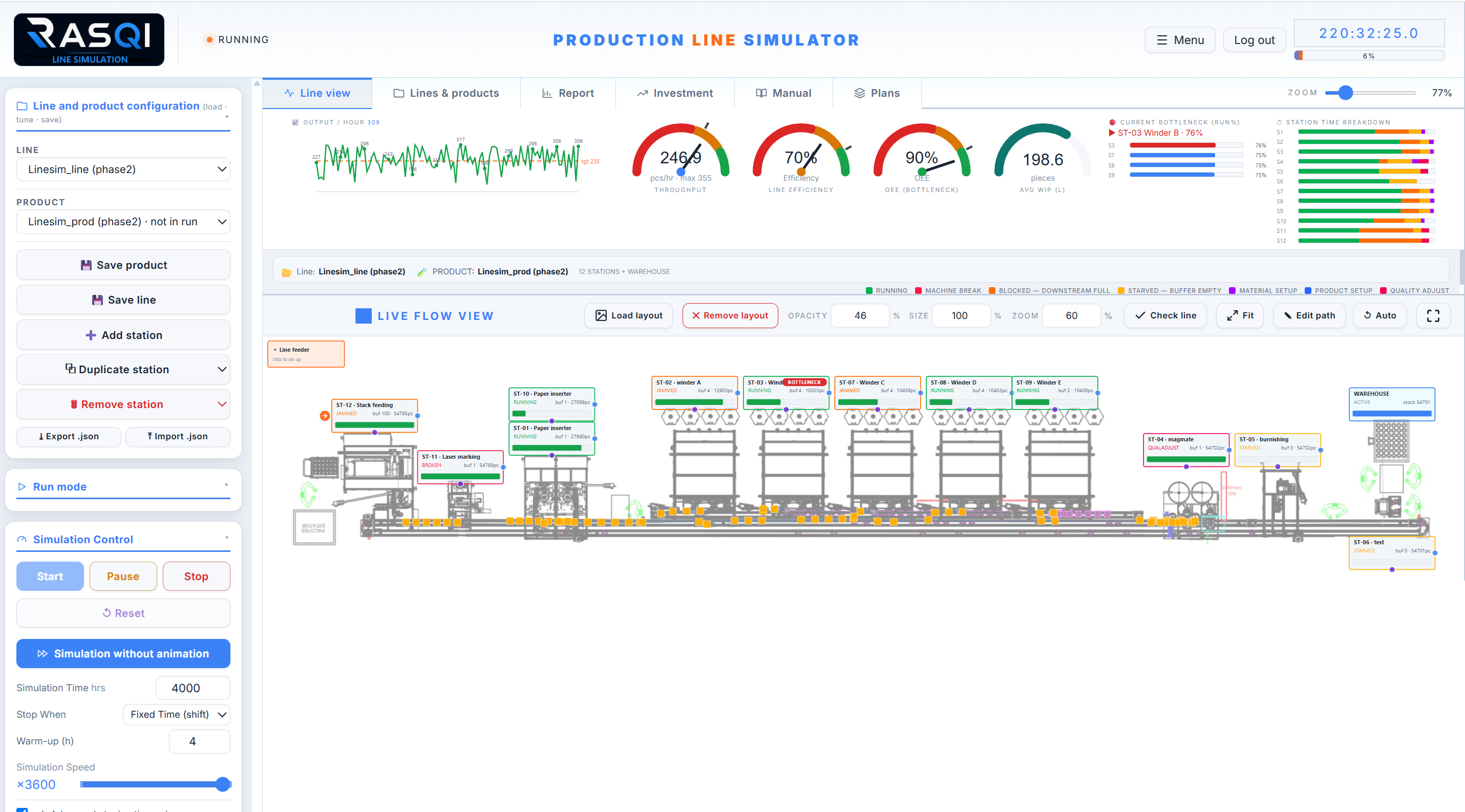Click the RASQI Line Simulation logo
1465x812 pixels.
click(89, 39)
